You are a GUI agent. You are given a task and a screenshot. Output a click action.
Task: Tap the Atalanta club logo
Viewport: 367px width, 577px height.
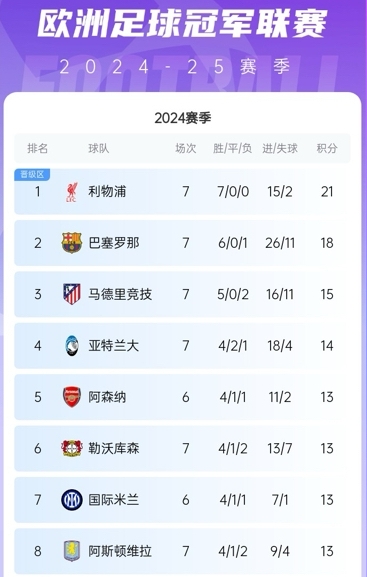[x=71, y=346]
